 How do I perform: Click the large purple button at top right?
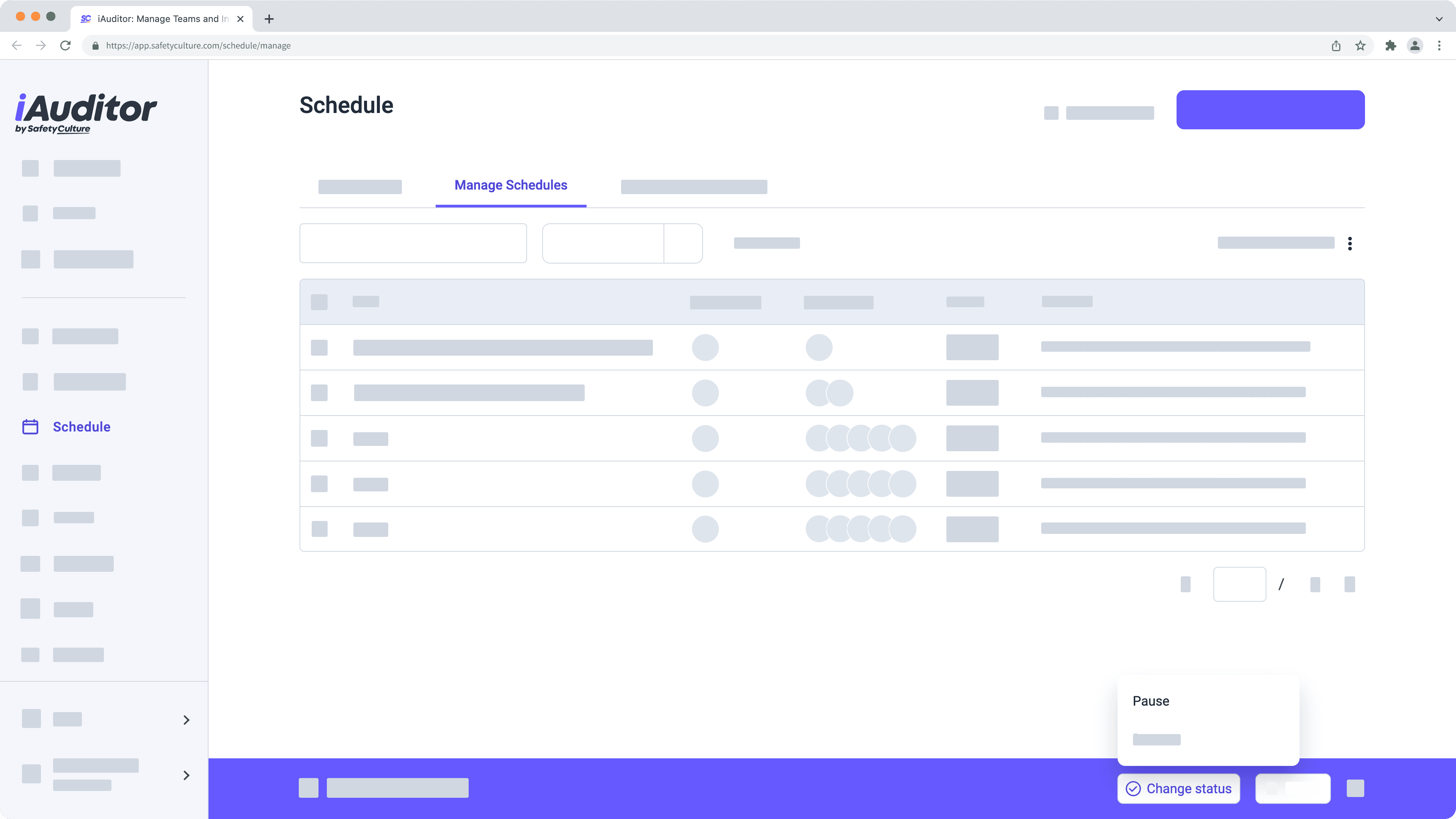1269,109
